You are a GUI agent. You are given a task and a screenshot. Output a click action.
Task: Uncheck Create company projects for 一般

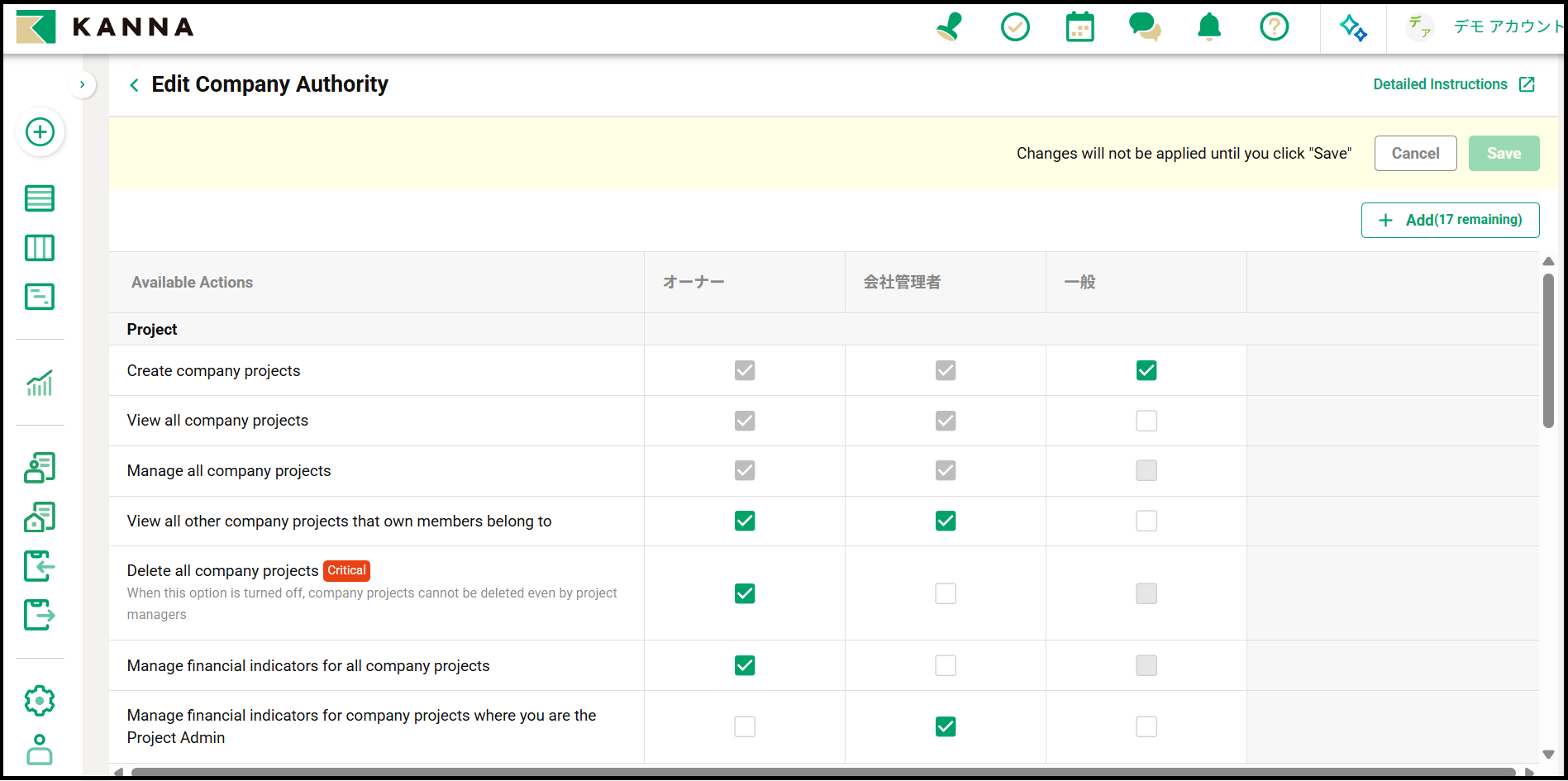[1146, 370]
